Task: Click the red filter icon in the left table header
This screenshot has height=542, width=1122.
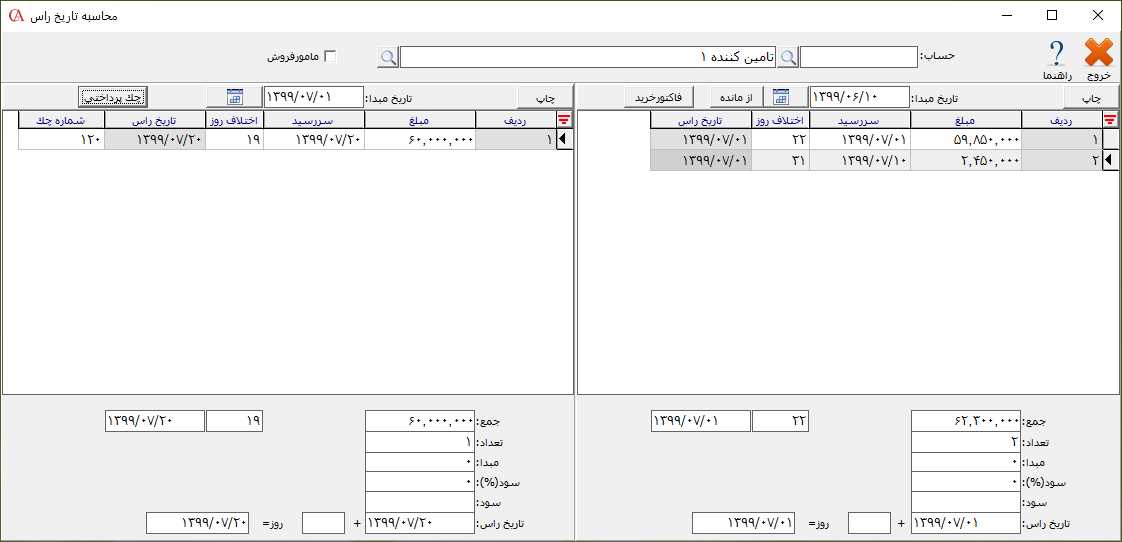Action: (564, 120)
